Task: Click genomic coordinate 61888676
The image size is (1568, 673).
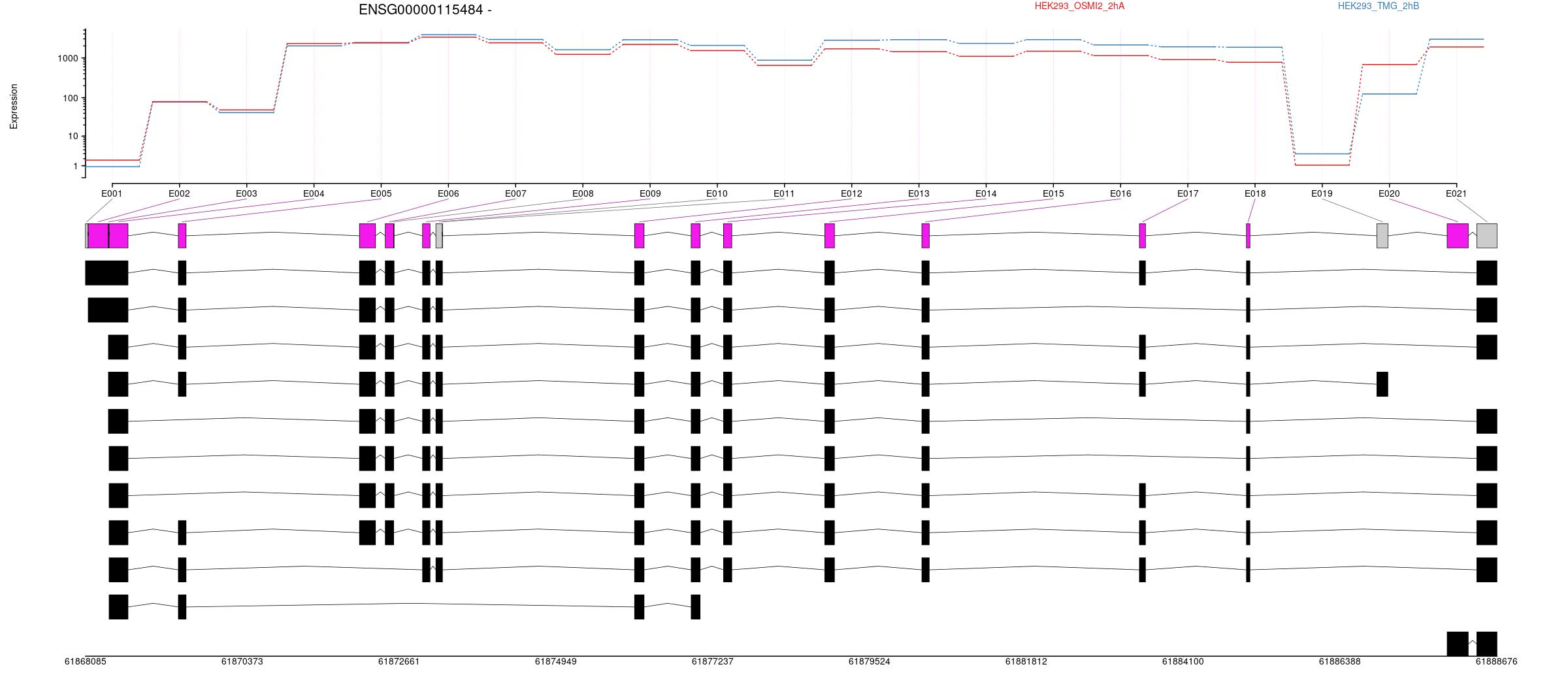Action: (x=1496, y=661)
